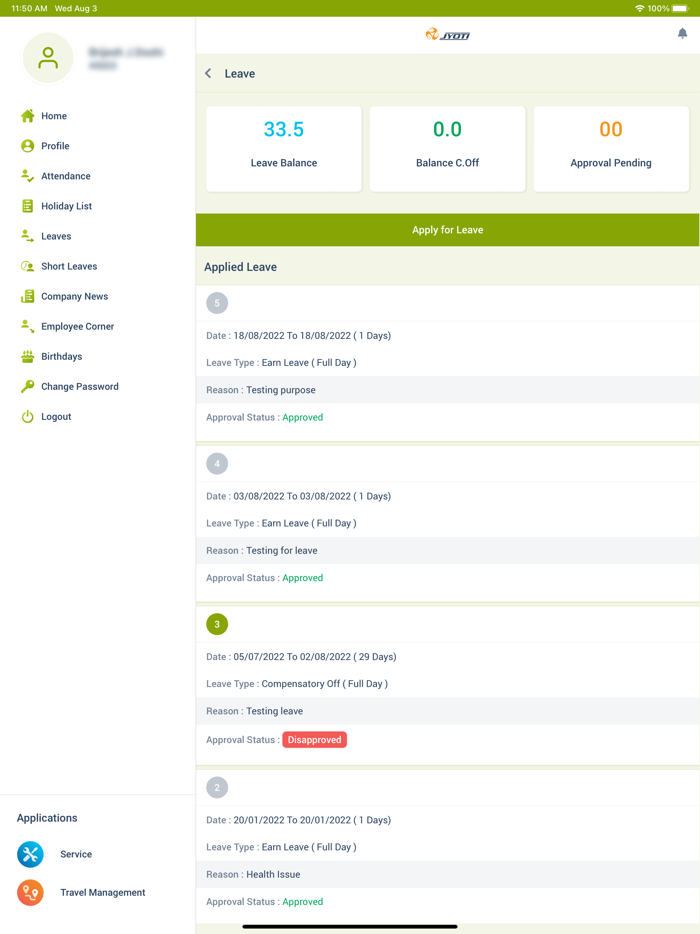Viewport: 700px width, 934px height.
Task: Click the Apply for Leave button
Action: point(447,230)
